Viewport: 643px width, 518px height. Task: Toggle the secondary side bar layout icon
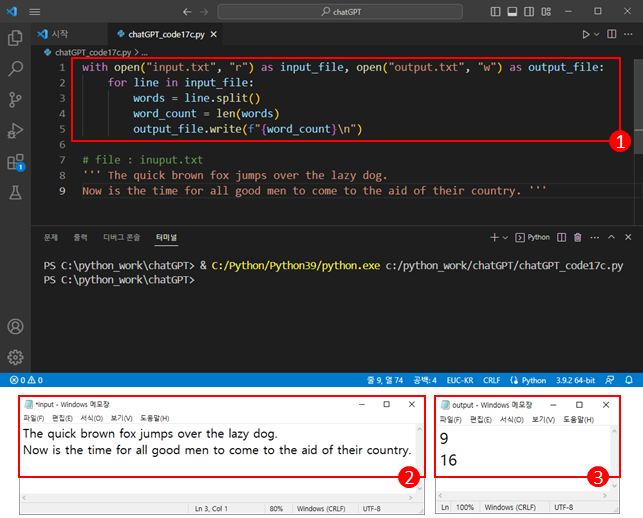tap(529, 11)
